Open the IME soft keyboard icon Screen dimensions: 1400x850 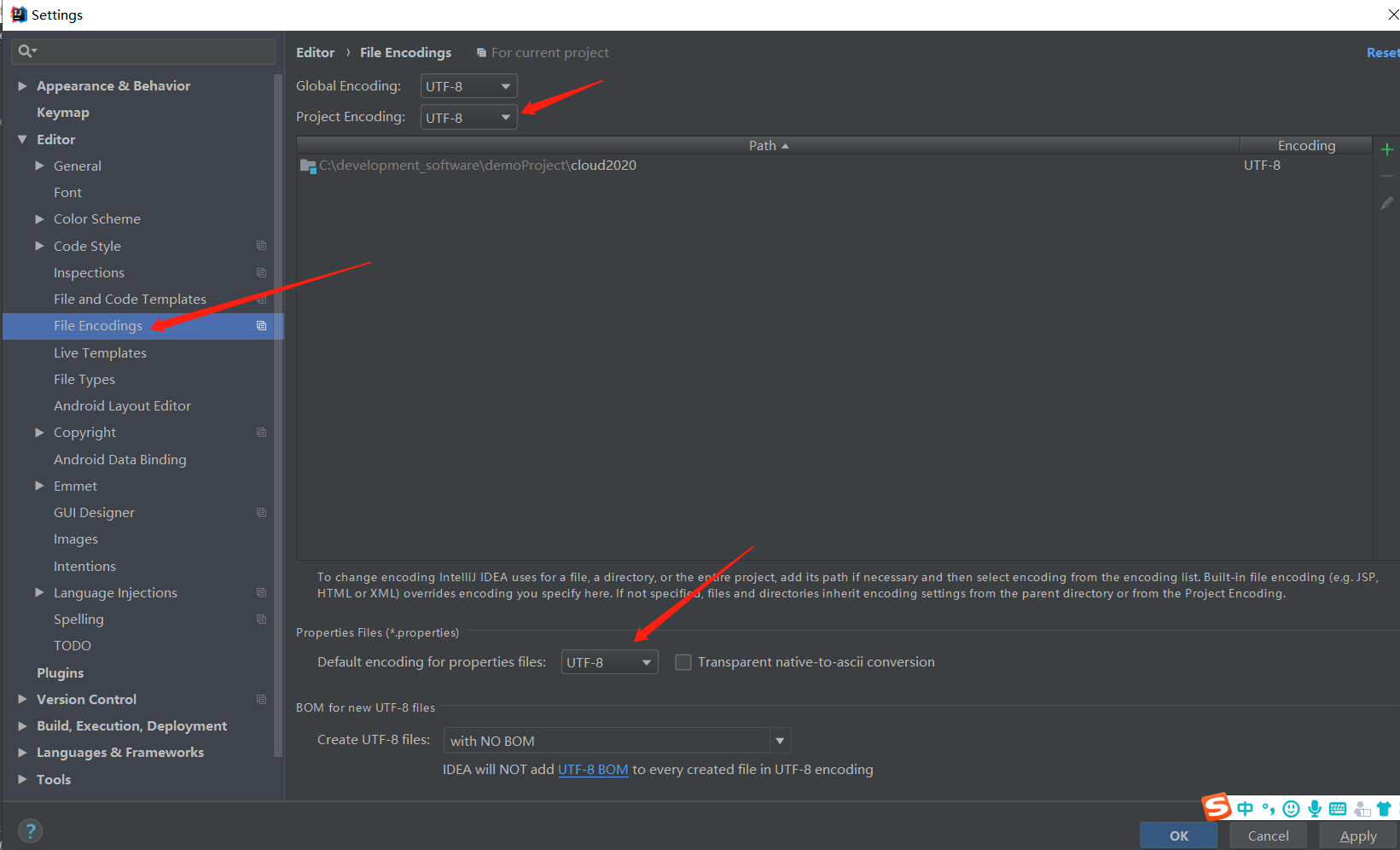click(1338, 808)
